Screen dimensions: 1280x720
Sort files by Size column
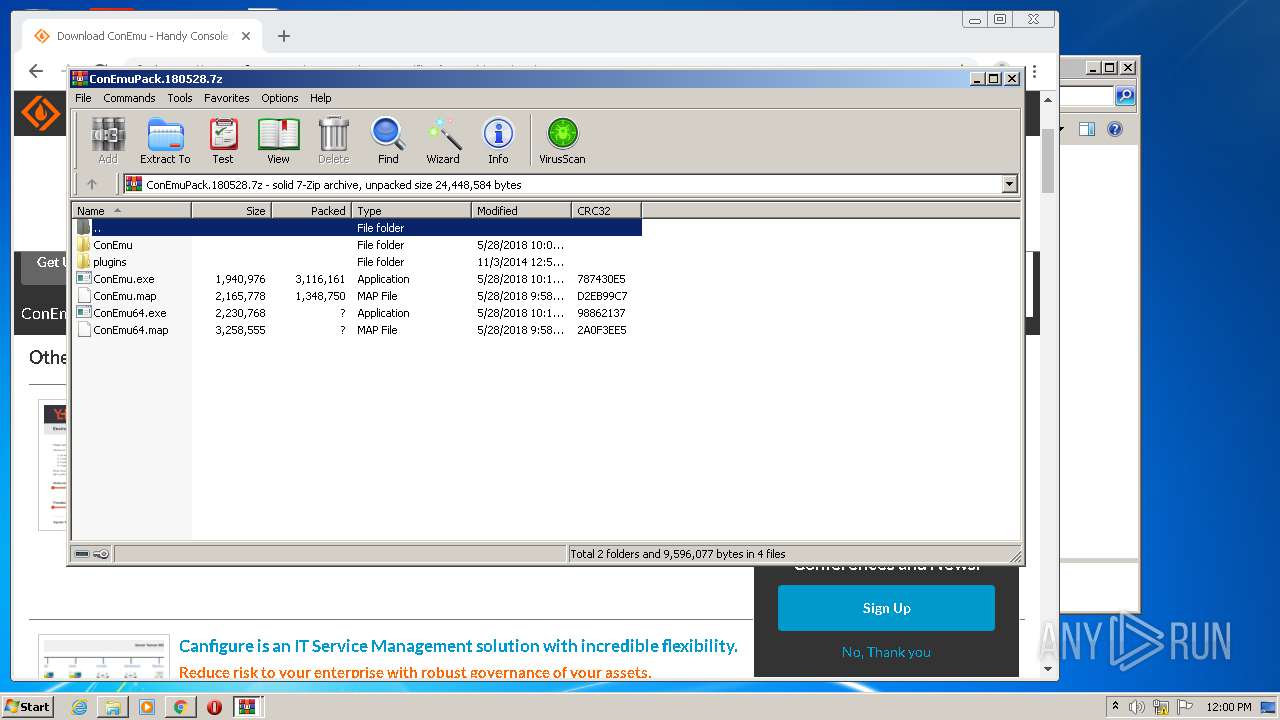click(x=231, y=210)
